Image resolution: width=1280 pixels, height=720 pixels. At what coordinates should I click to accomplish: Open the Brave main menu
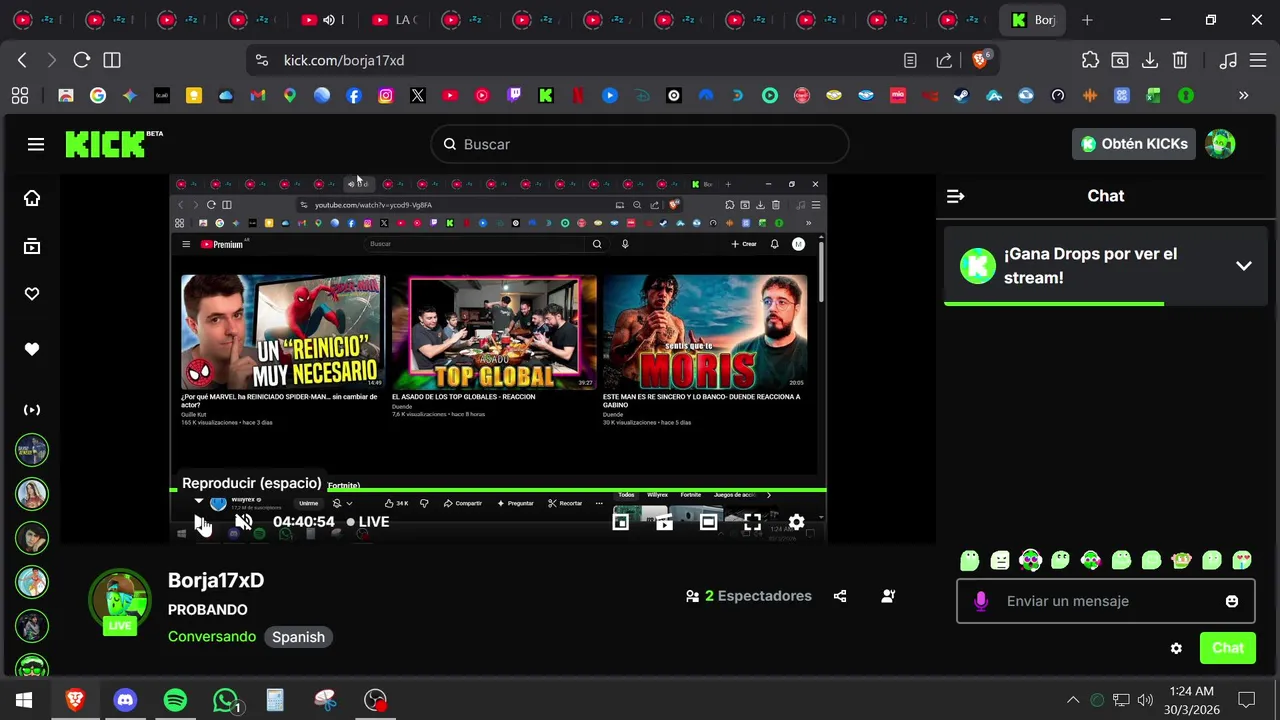coord(1258,60)
